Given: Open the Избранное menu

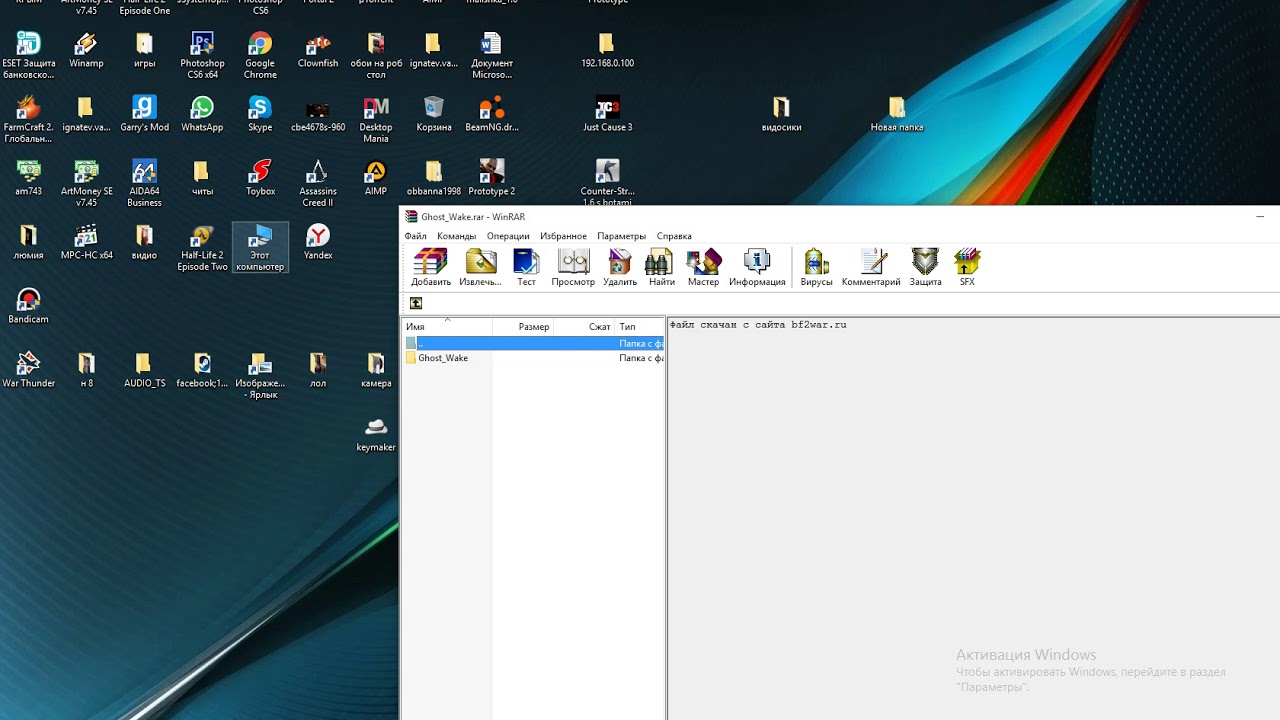Looking at the screenshot, I should pos(563,236).
